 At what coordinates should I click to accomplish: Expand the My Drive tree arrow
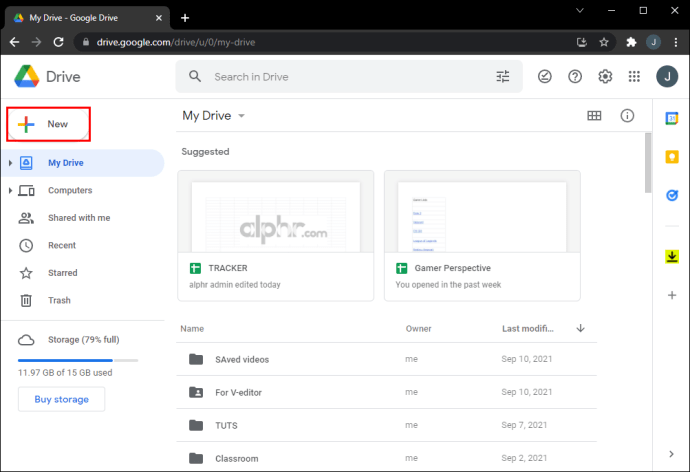[x=10, y=163]
